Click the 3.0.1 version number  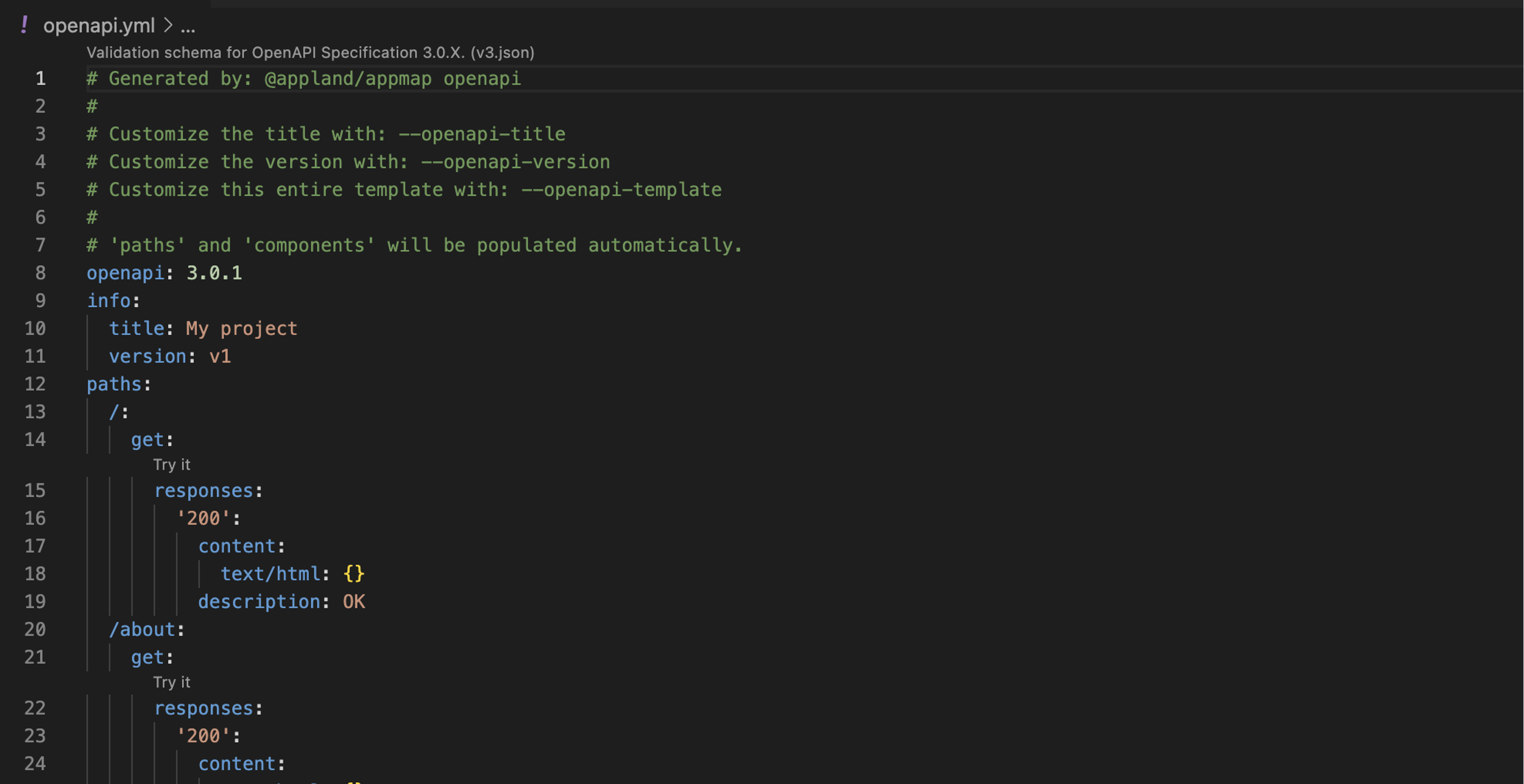[214, 273]
